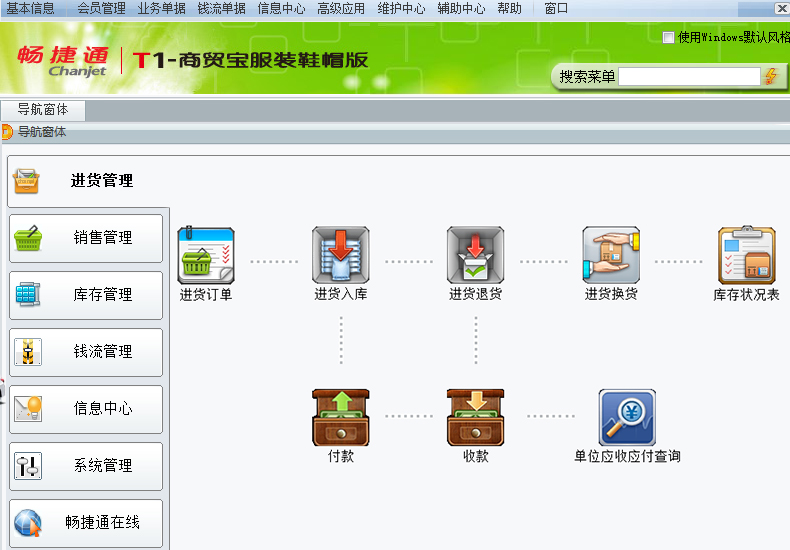Open the 基本信息 menu
Image resolution: width=790 pixels, height=550 pixels.
(30, 8)
